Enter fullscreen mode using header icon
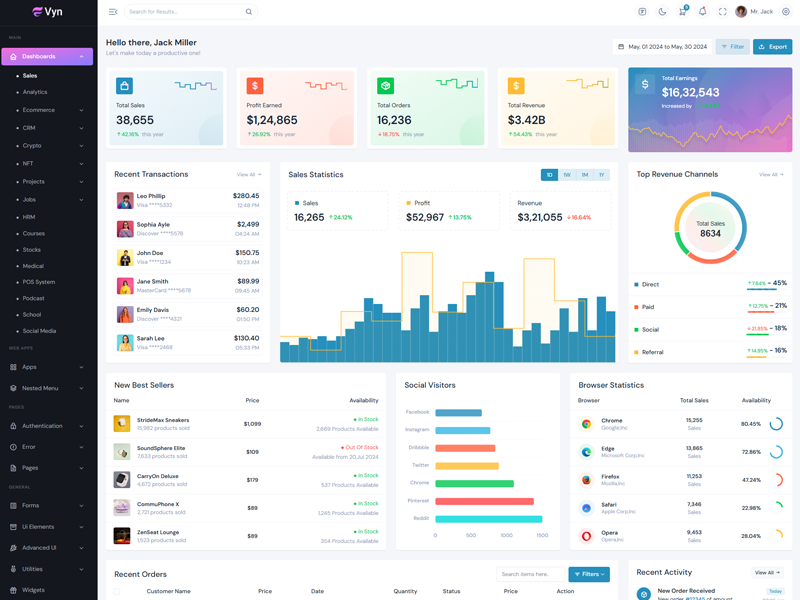The width and height of the screenshot is (800, 600). click(722, 12)
